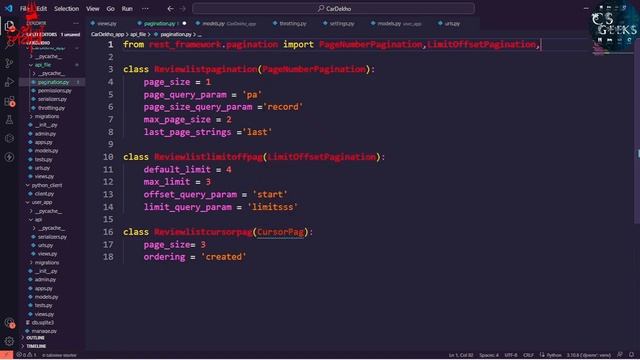Open Explorer more actions ellipsis

(76, 23)
